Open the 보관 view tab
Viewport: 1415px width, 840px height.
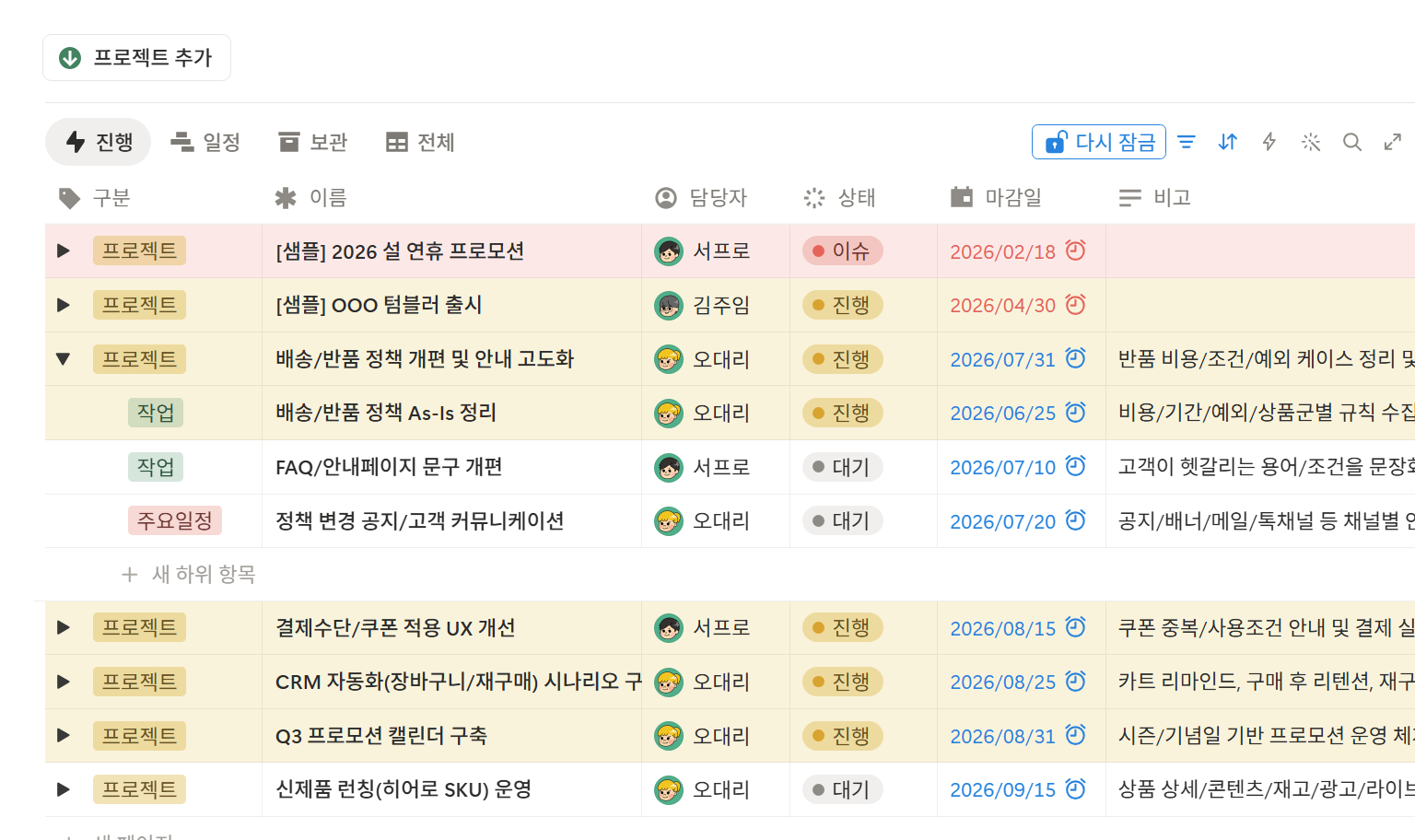click(x=313, y=142)
